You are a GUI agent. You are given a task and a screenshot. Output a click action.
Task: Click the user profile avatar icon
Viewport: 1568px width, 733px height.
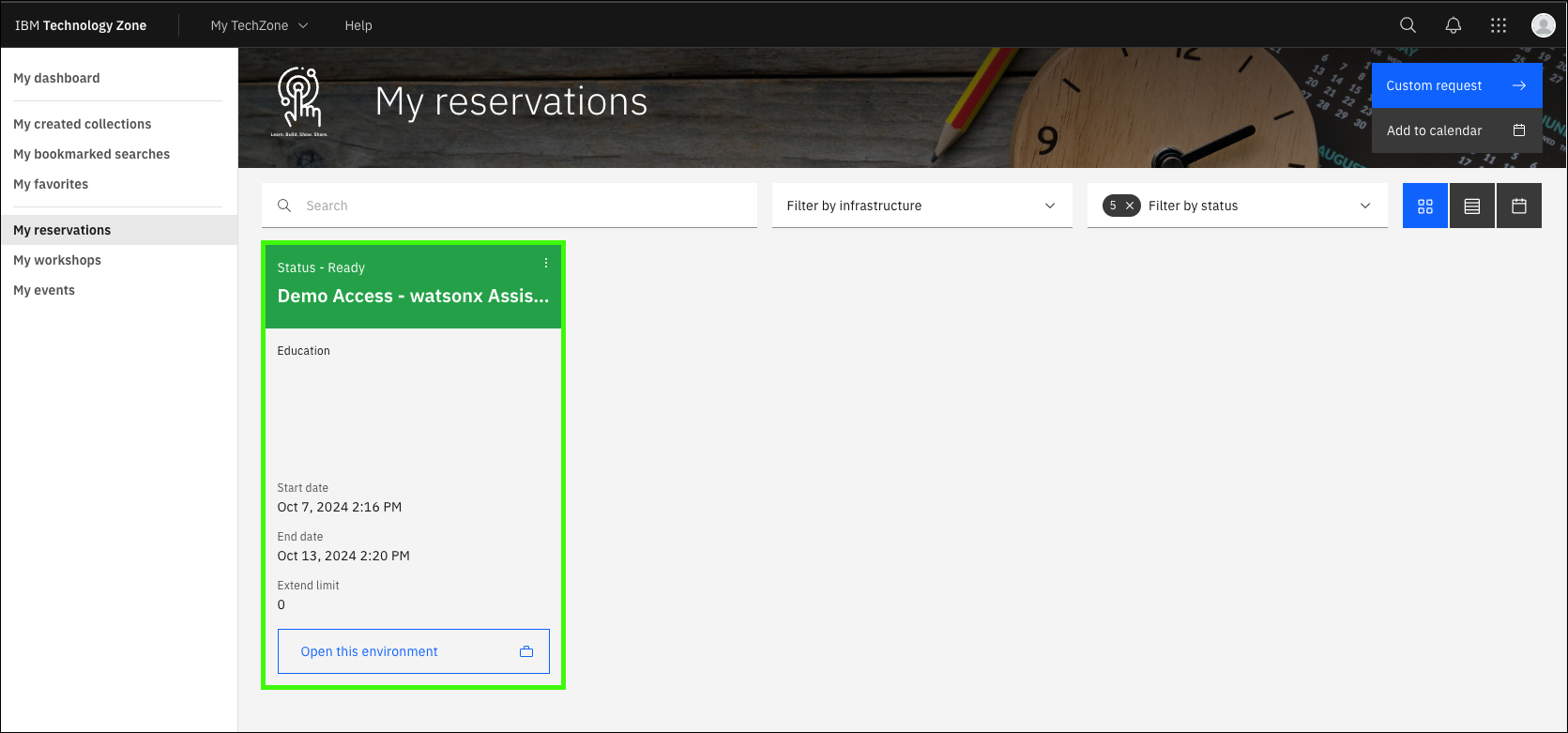(1543, 25)
